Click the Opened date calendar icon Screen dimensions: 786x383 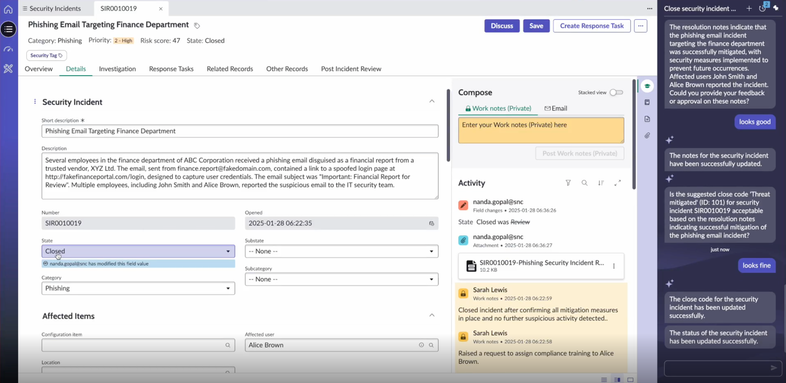(x=432, y=224)
